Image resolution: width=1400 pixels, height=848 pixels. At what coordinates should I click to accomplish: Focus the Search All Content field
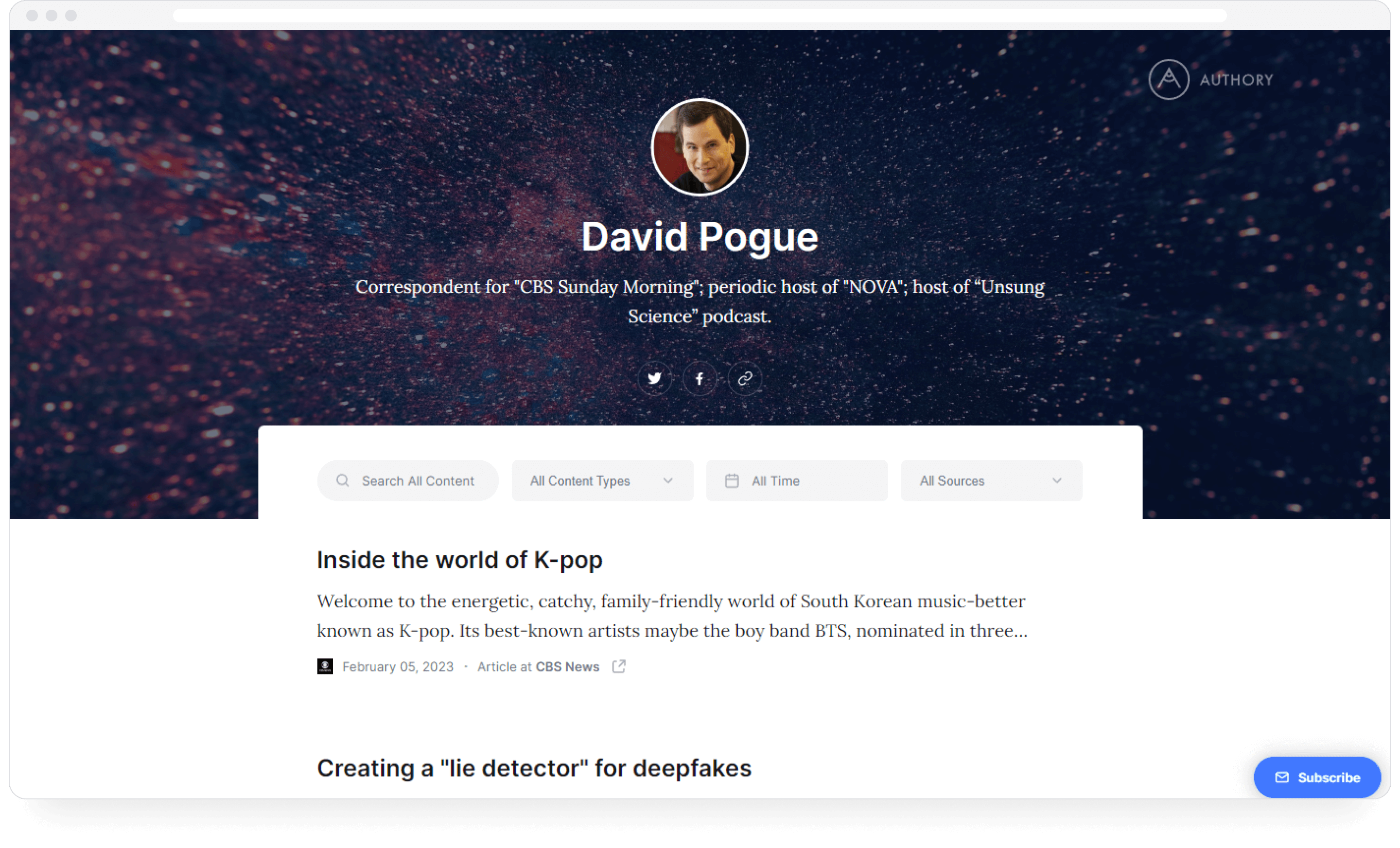coord(408,481)
